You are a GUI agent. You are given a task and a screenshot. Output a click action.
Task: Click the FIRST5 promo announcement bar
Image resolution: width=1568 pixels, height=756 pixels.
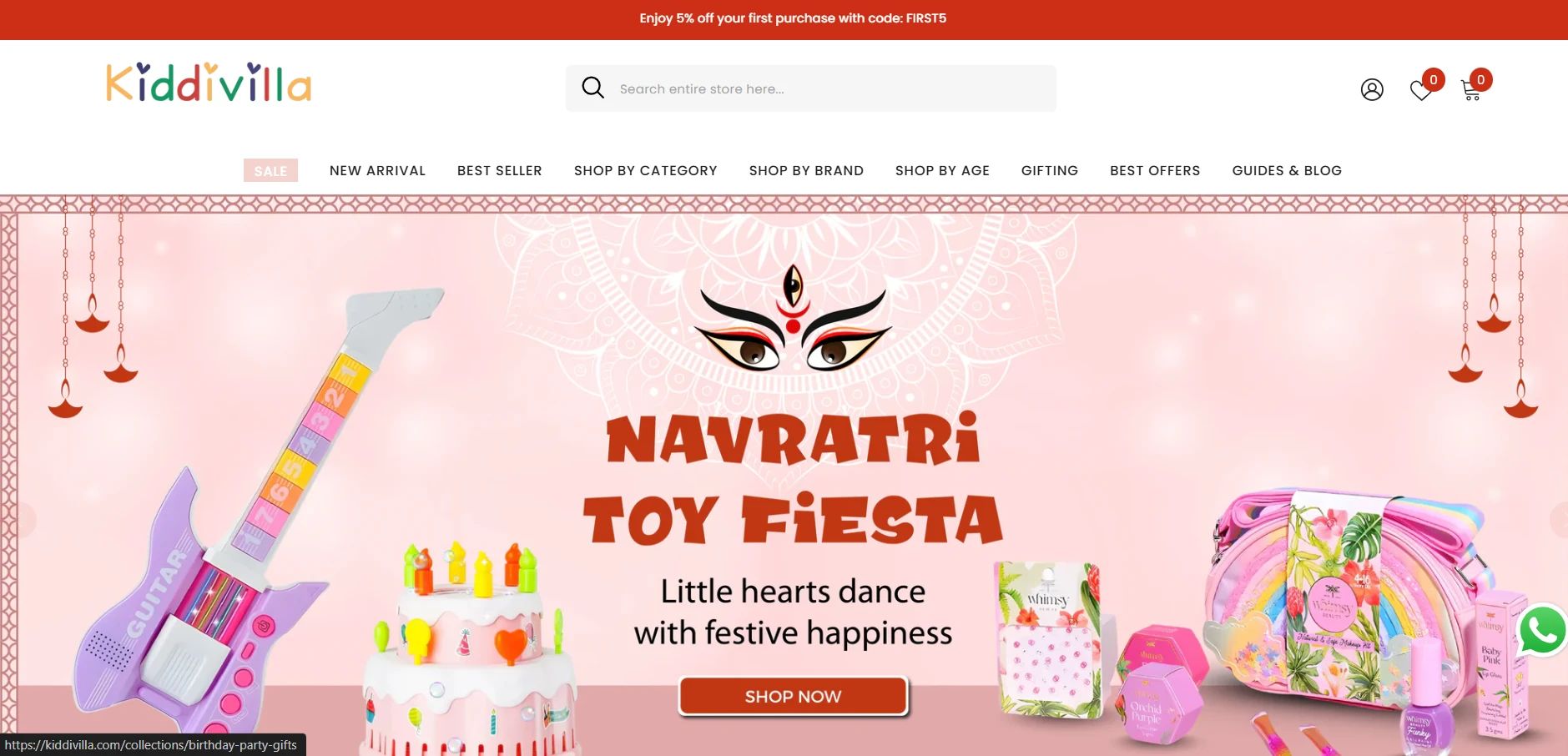coord(784,19)
